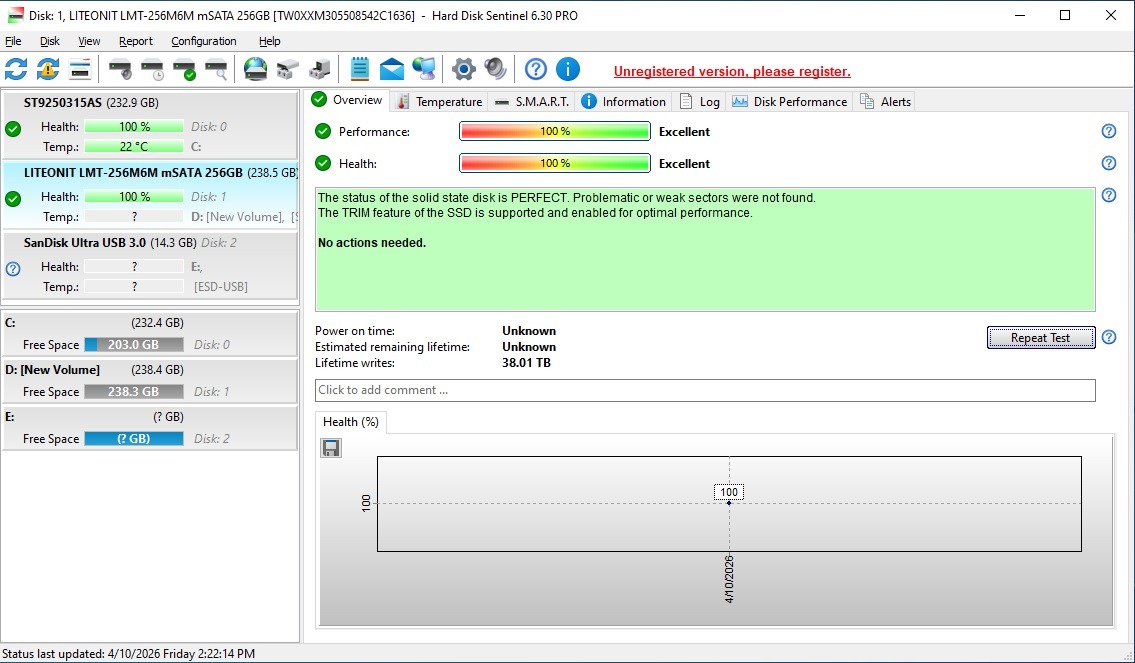Click the save diskette icon above the graph
Image resolution: width=1135 pixels, height=663 pixels.
pos(331,448)
